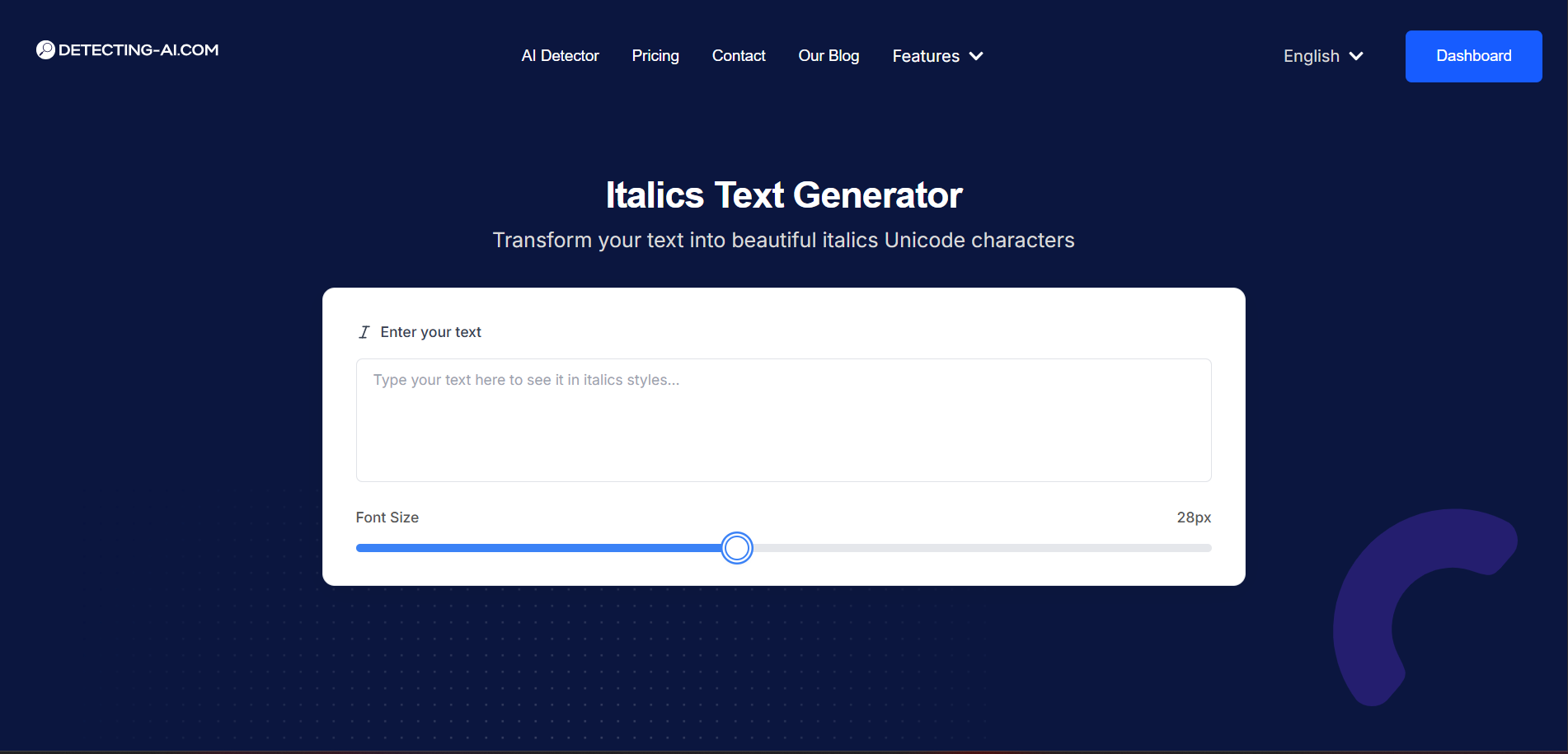
Task: Click the "Font Size" label
Action: coord(387,517)
